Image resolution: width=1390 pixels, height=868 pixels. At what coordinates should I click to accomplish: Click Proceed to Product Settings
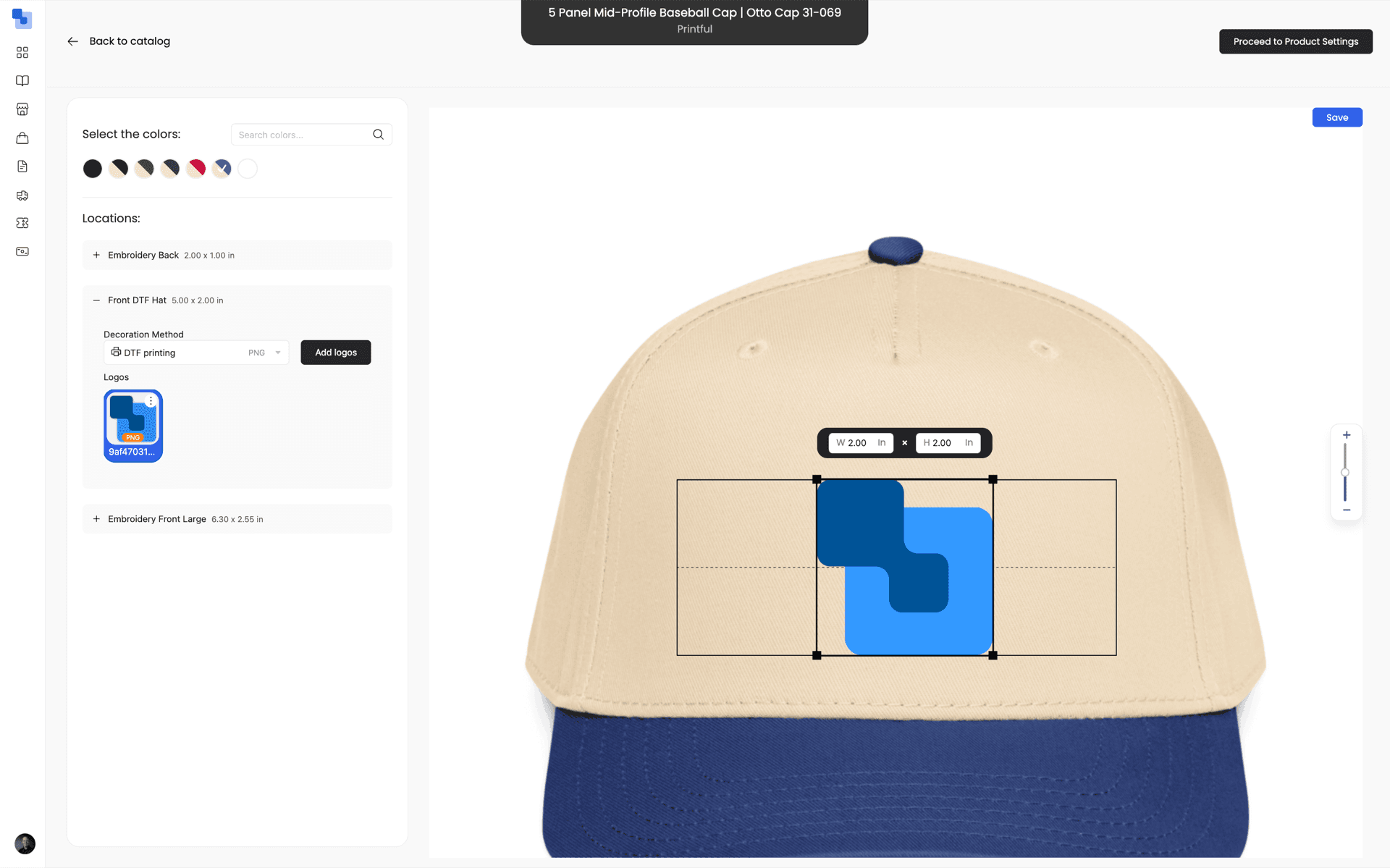click(x=1295, y=41)
